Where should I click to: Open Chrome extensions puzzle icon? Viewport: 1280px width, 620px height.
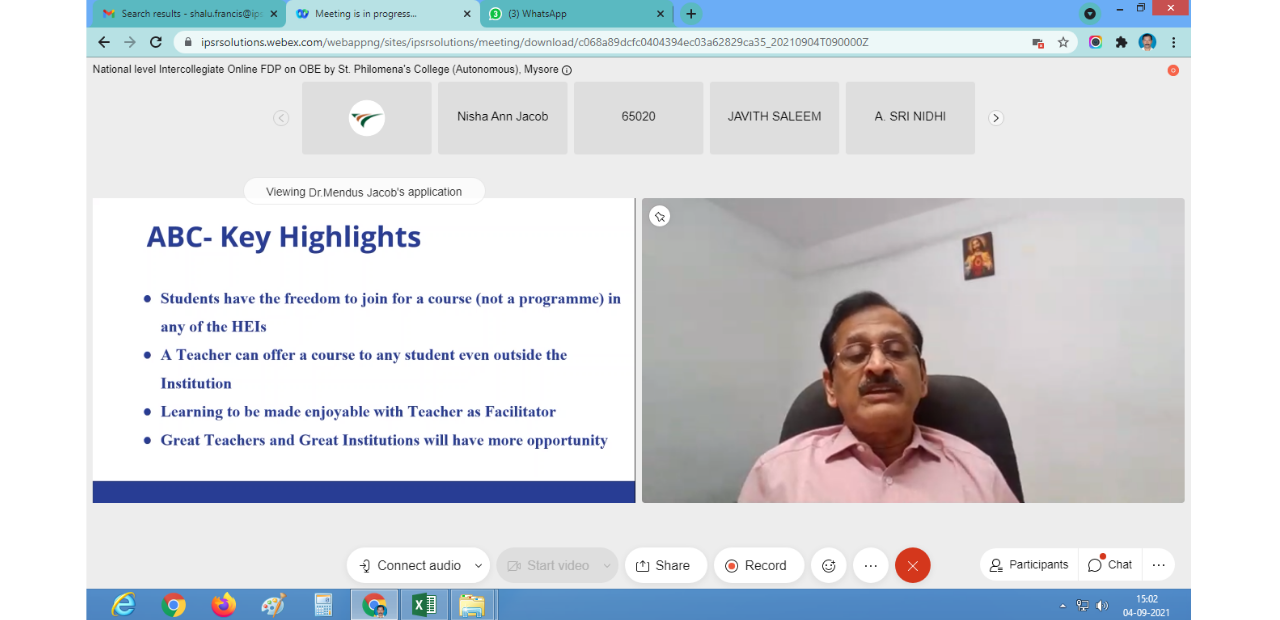tap(1121, 42)
